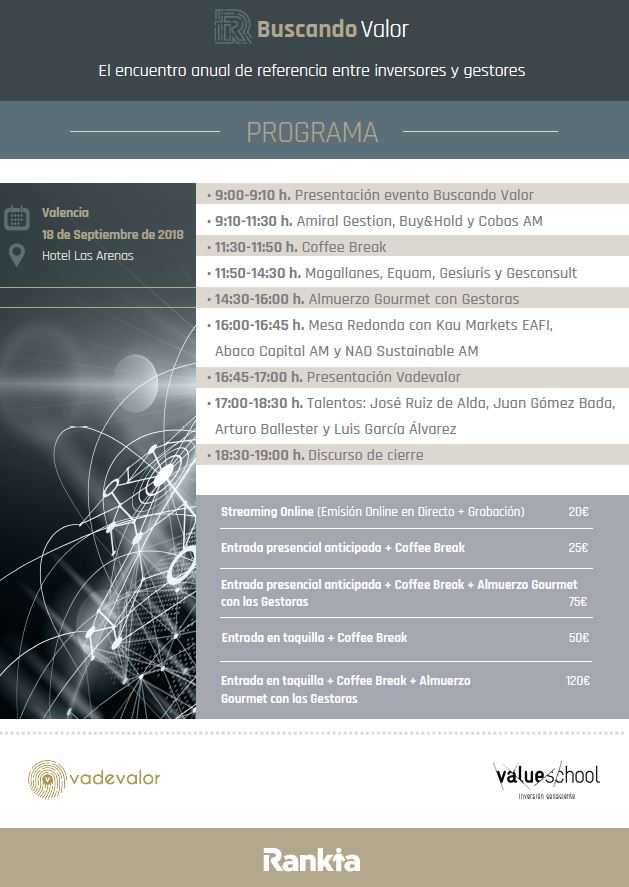This screenshot has height=887, width=629.
Task: Click the 120€ price
Action: [578, 681]
